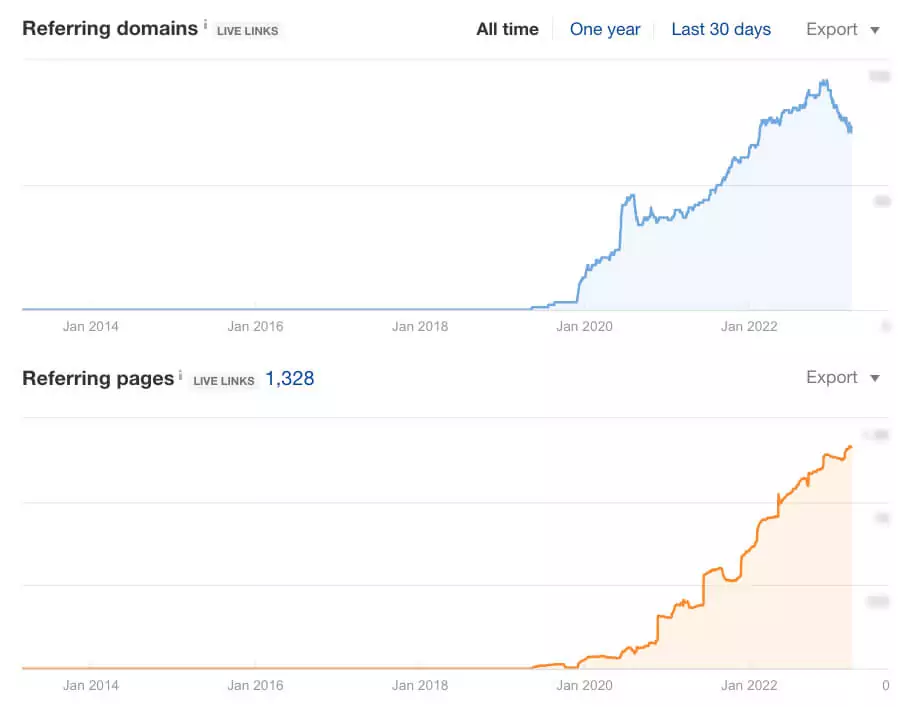Open the 1,328 referring pages link
Viewport: 912px width, 707px height.
290,379
